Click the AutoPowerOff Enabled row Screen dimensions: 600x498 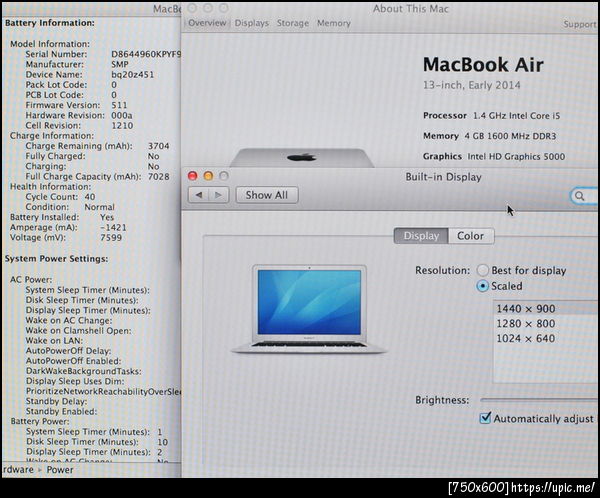click(73, 361)
